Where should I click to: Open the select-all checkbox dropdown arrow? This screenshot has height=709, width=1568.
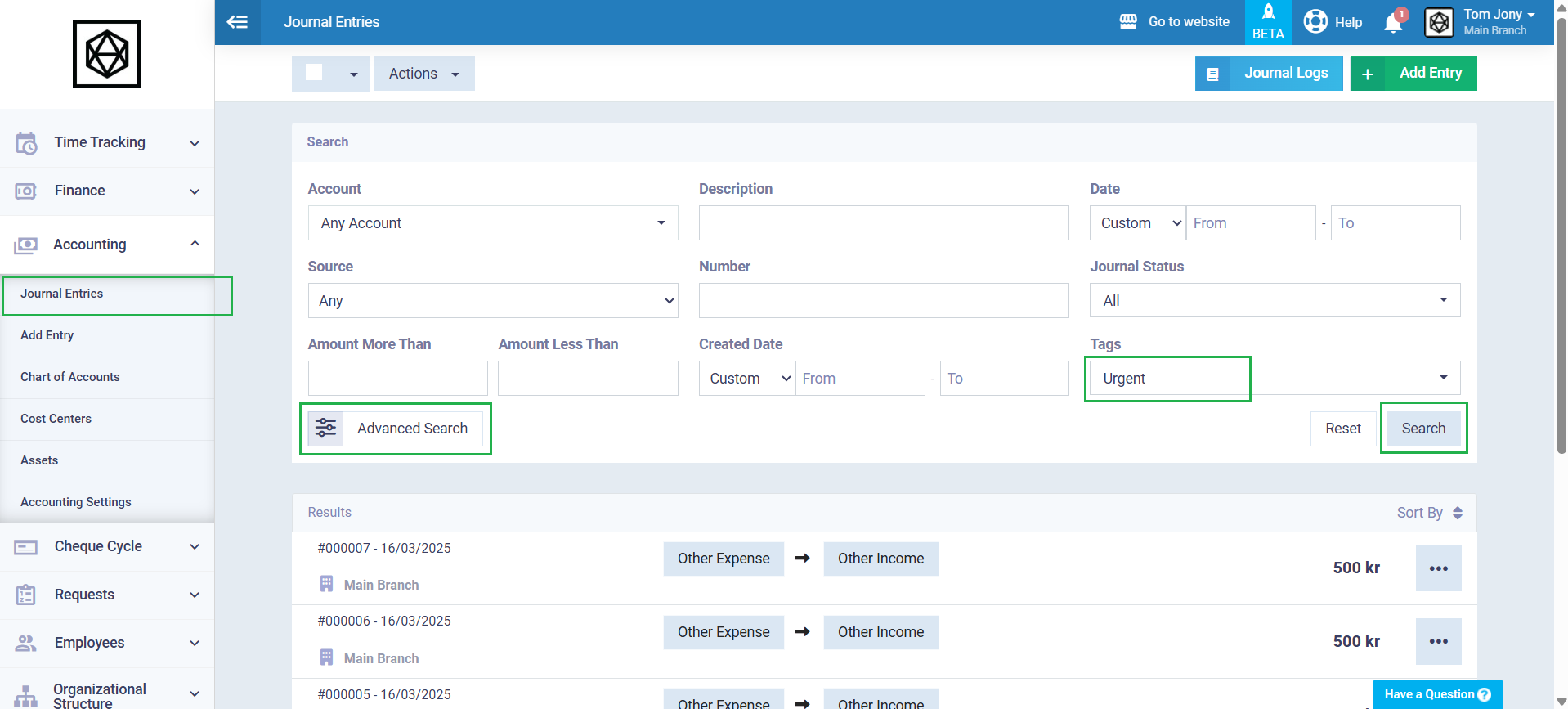tap(354, 74)
